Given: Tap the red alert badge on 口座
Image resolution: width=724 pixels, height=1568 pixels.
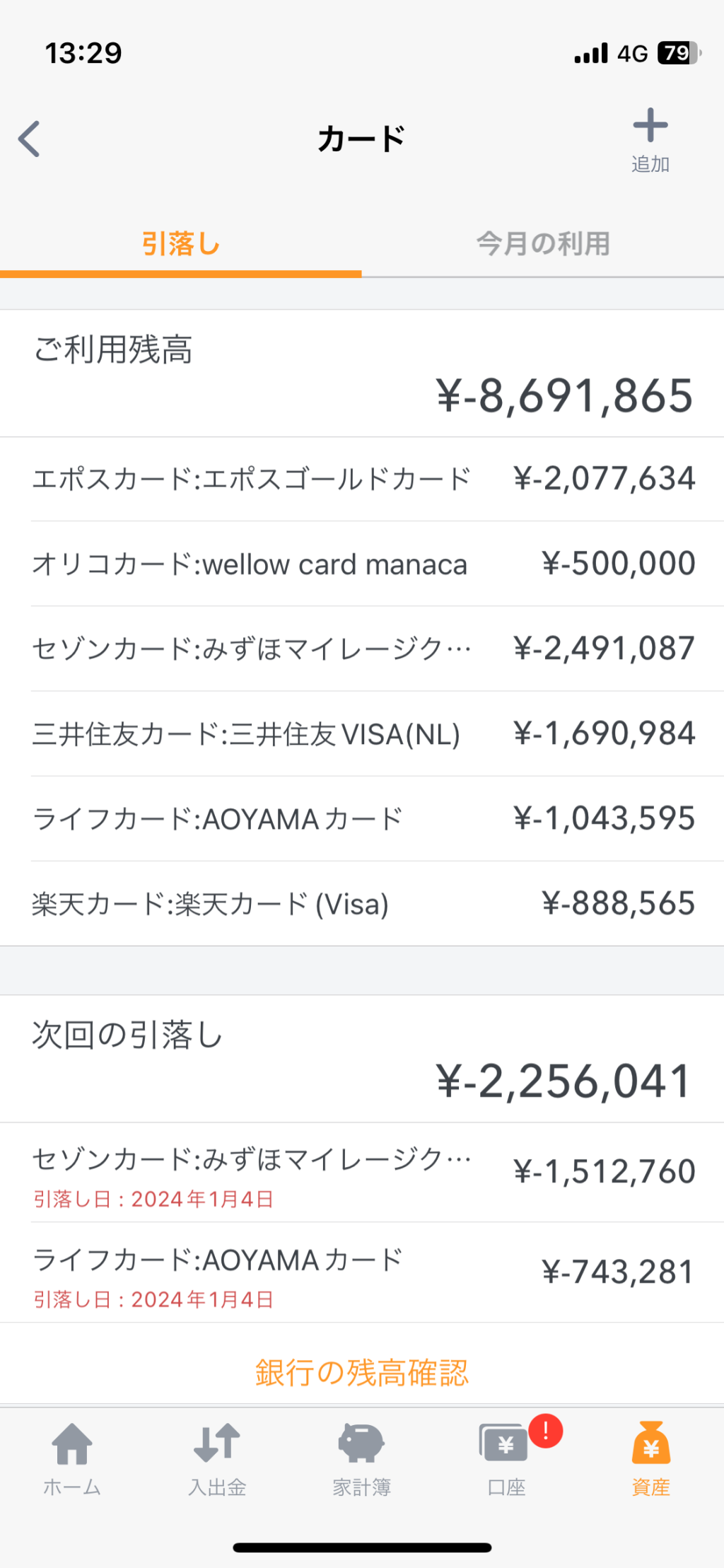Looking at the screenshot, I should [x=545, y=1431].
